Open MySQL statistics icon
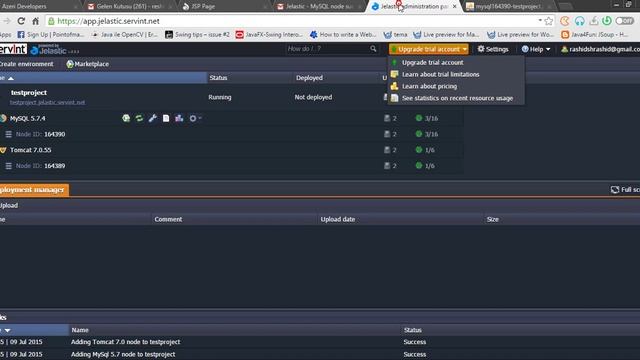 (179, 118)
